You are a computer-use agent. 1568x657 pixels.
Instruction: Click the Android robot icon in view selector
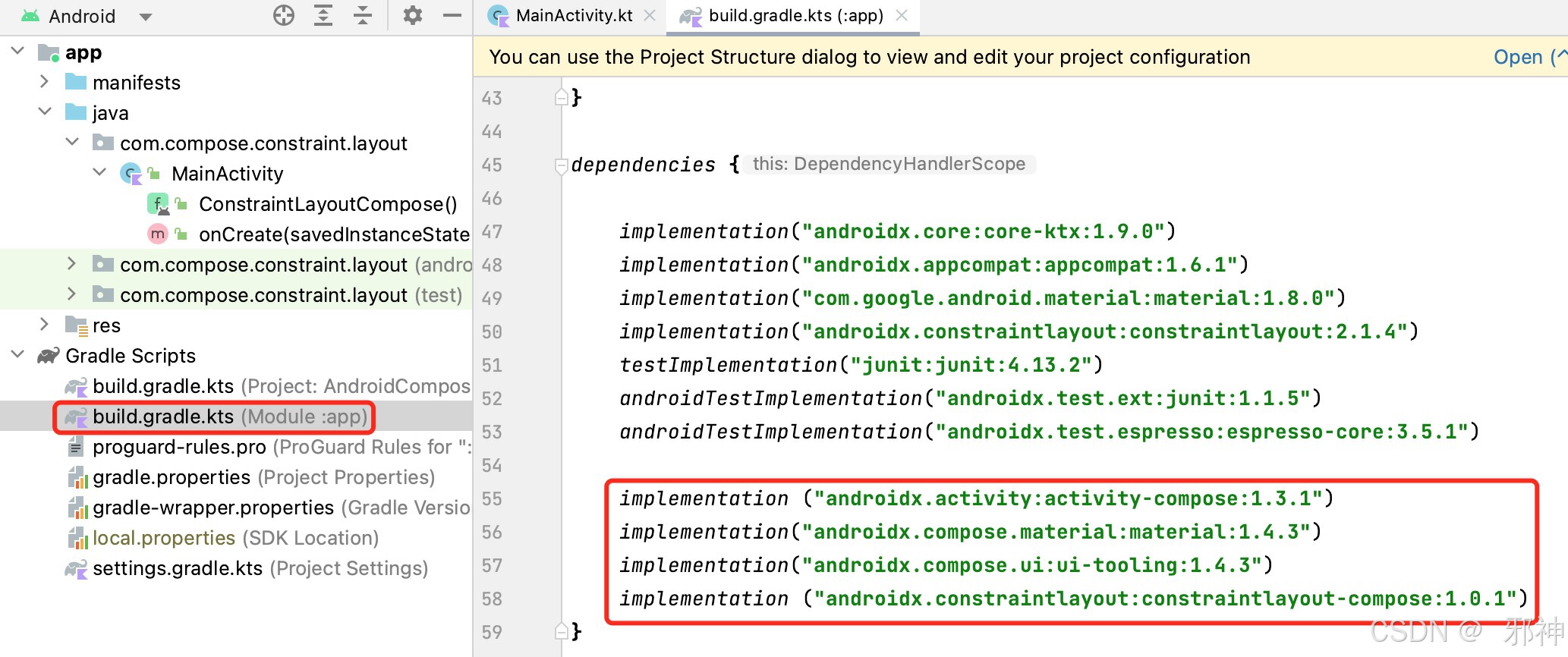[x=30, y=16]
